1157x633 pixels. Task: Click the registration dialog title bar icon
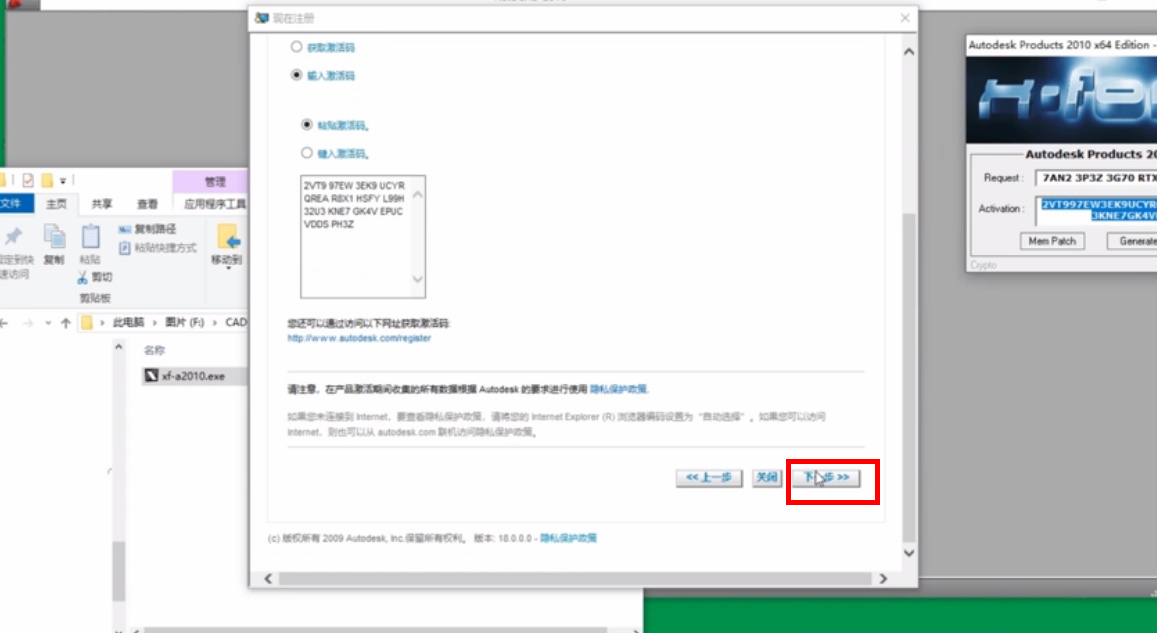pos(261,18)
